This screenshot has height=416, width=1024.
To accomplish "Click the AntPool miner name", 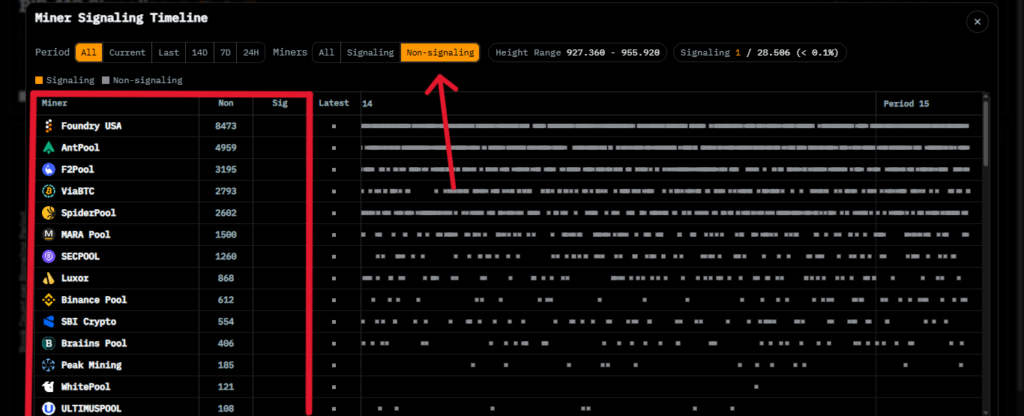I will tap(80, 148).
